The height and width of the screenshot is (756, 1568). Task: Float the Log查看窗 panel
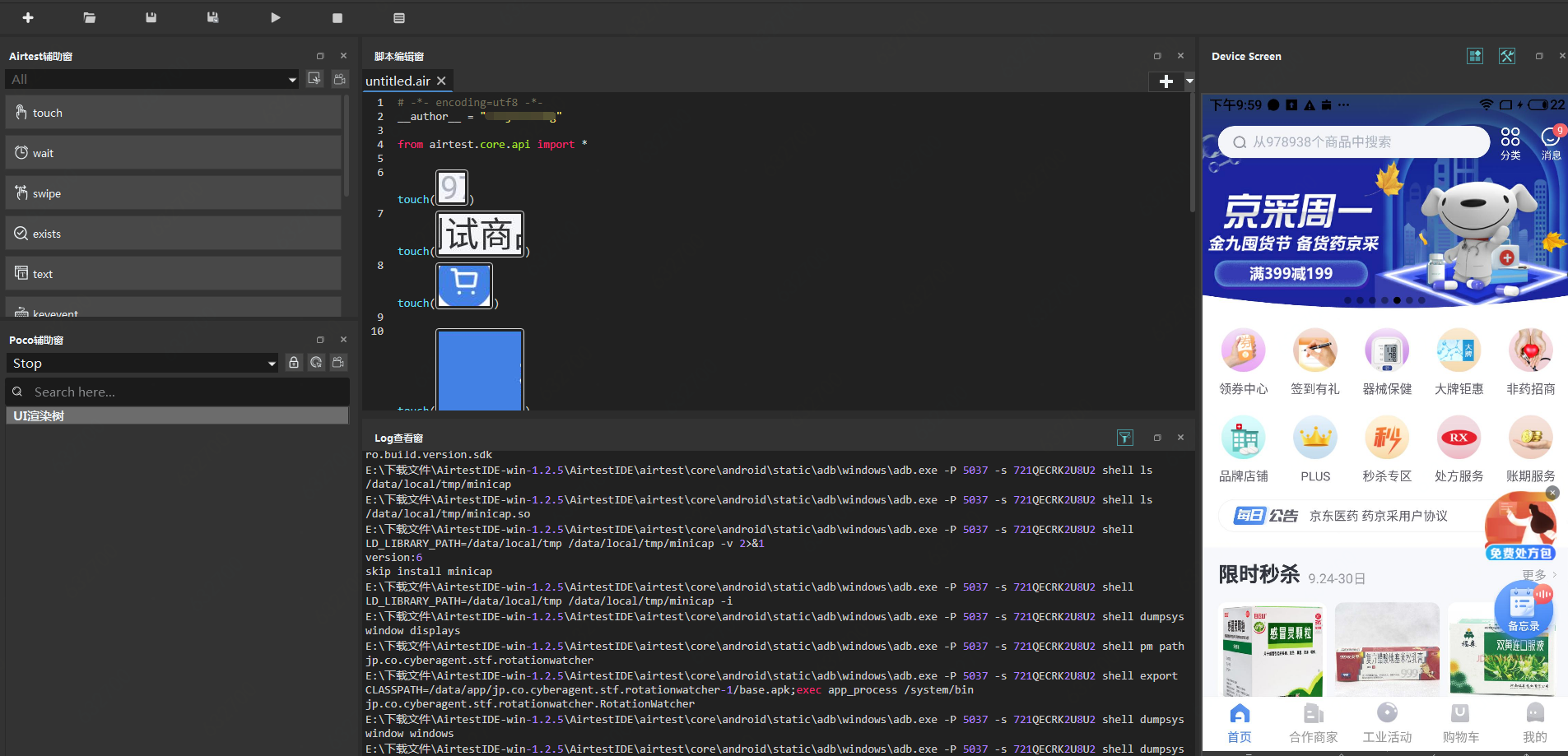click(1157, 438)
